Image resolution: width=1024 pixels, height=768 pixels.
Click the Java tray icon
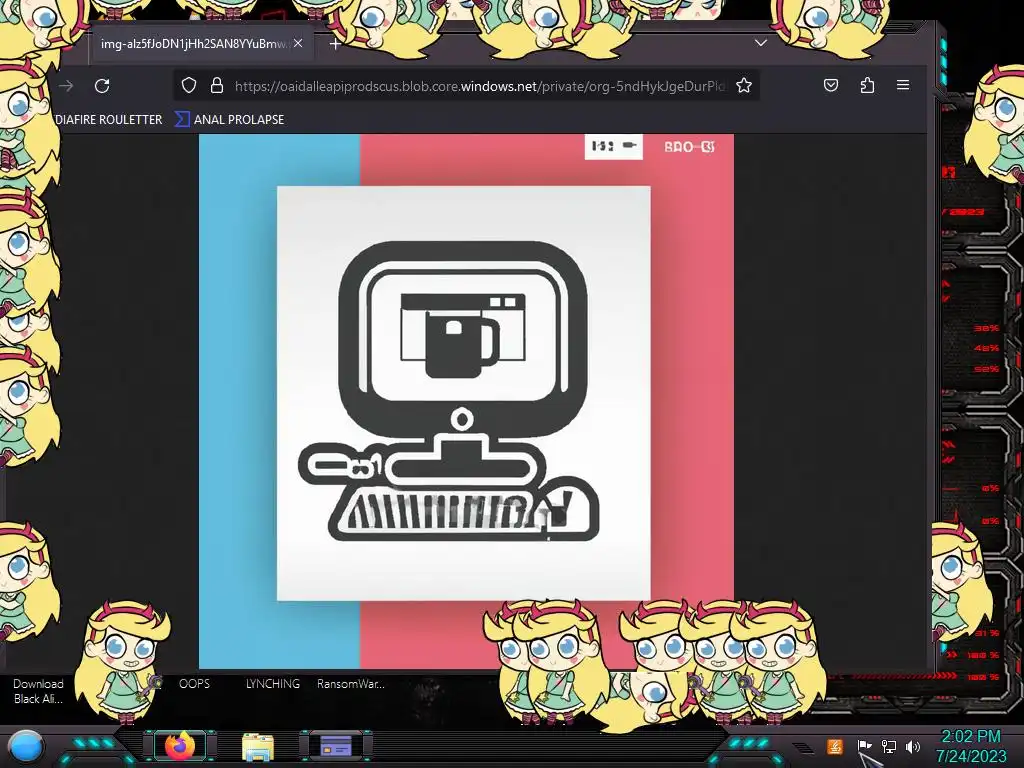(835, 746)
